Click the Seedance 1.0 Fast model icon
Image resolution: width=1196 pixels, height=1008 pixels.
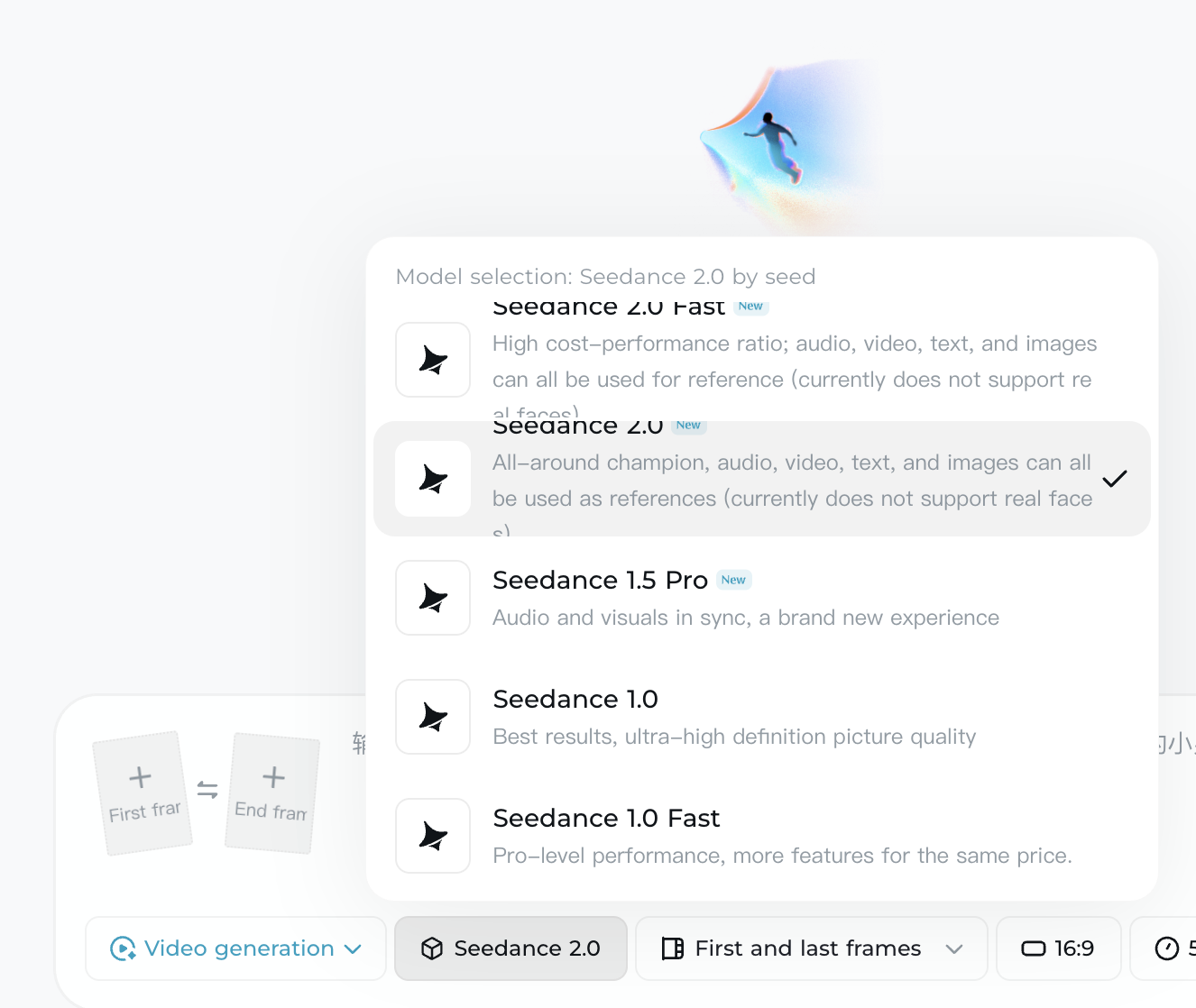coord(433,836)
